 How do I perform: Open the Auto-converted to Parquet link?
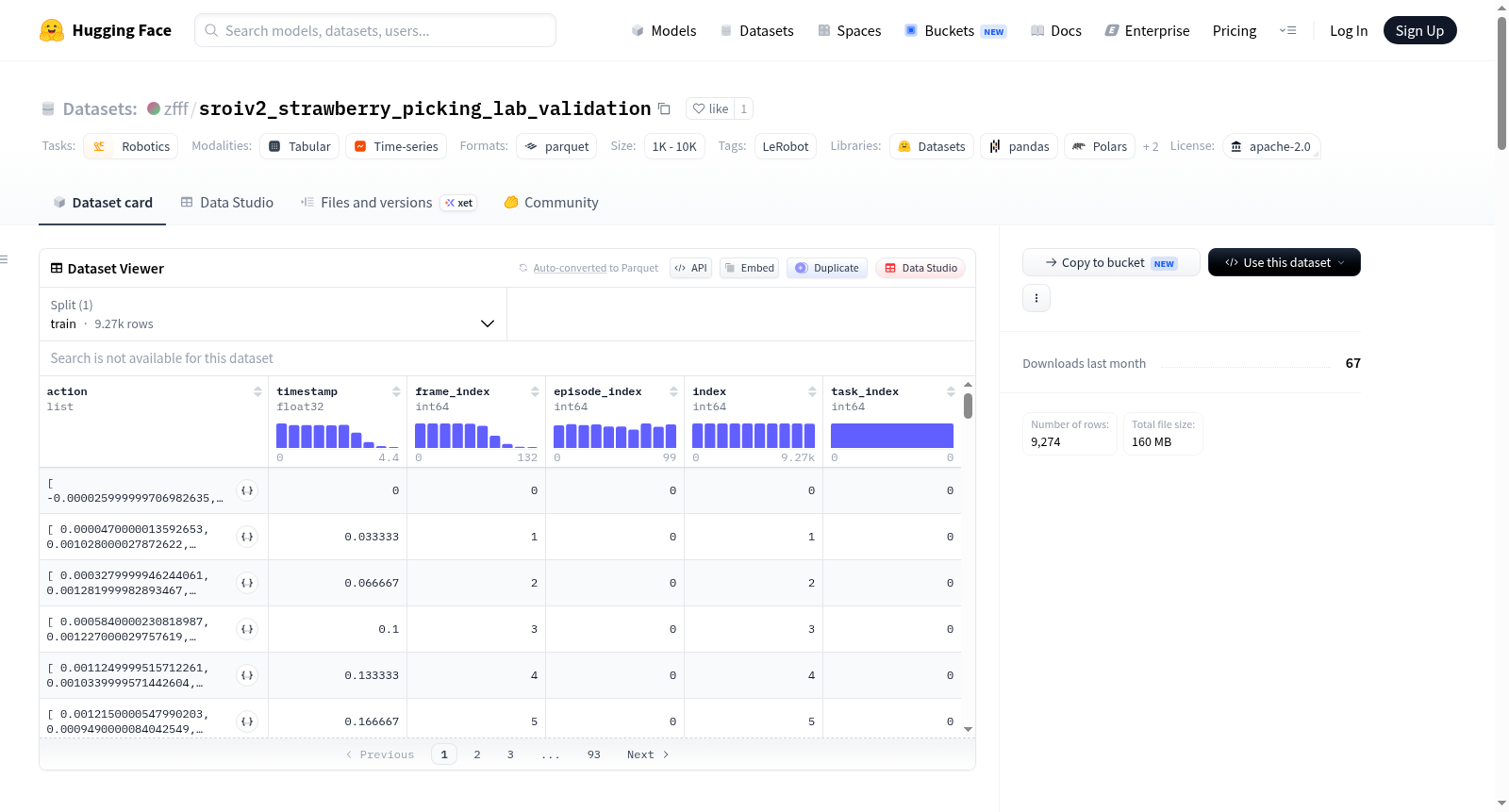click(x=570, y=268)
